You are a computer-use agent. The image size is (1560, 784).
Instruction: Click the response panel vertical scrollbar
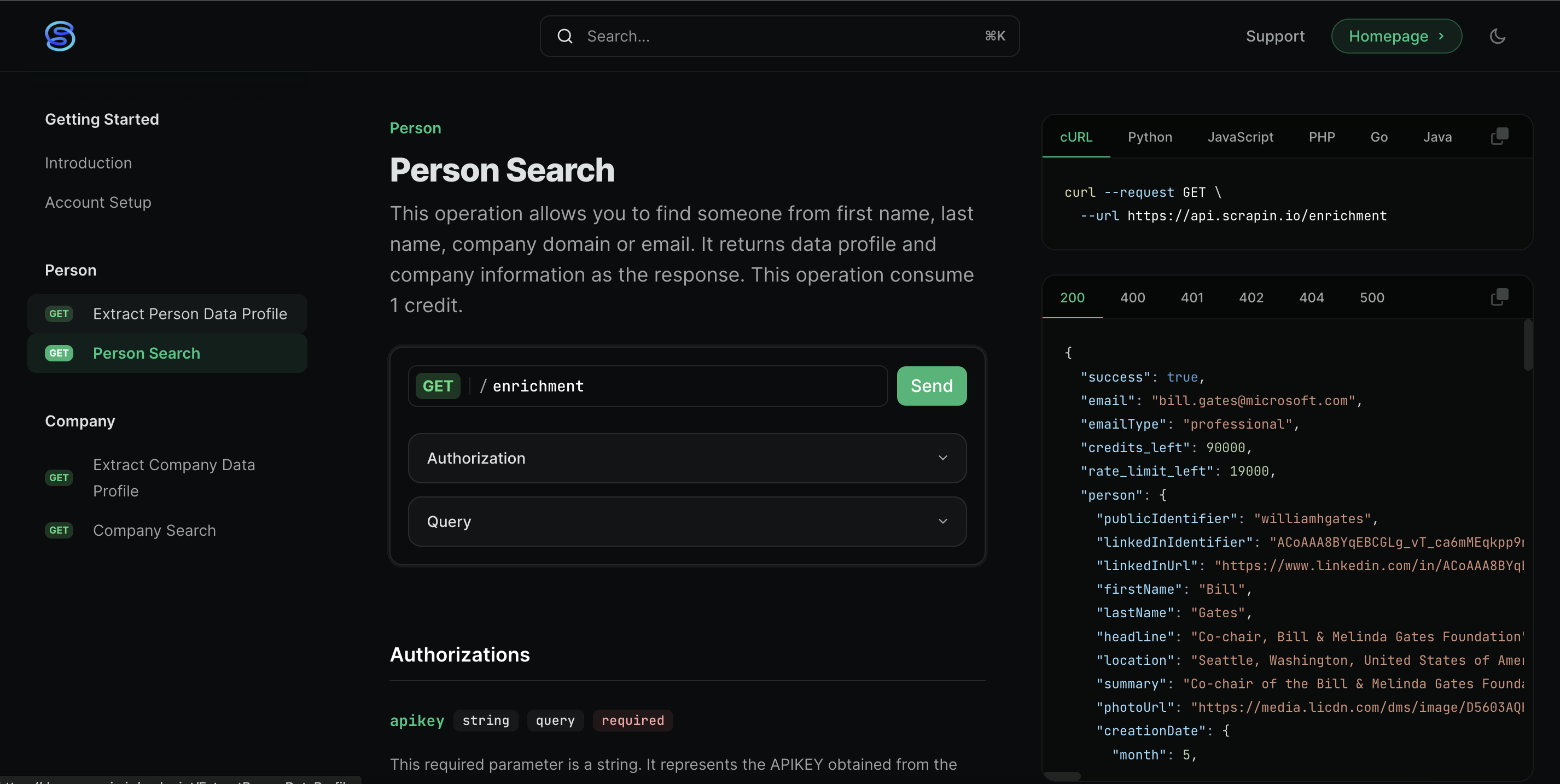click(1528, 345)
